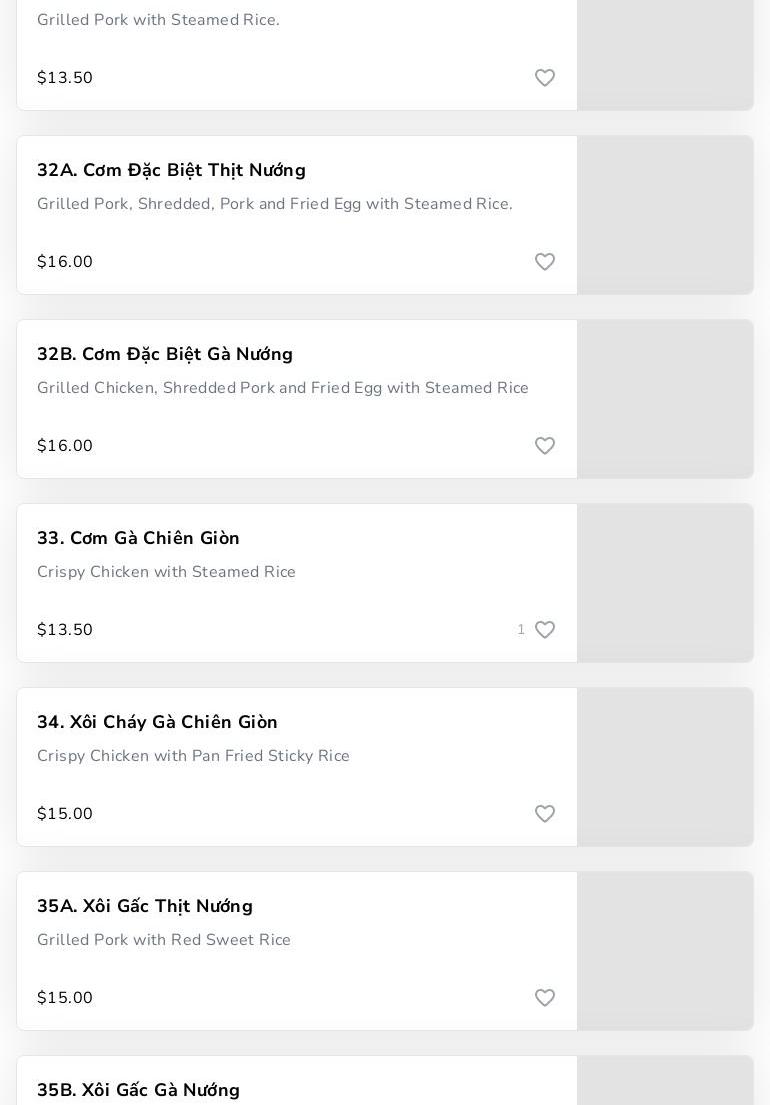This screenshot has height=1105, width=770.
Task: Favorite 35A. Xôi Gấc Thịt Nướng
Action: point(545,997)
